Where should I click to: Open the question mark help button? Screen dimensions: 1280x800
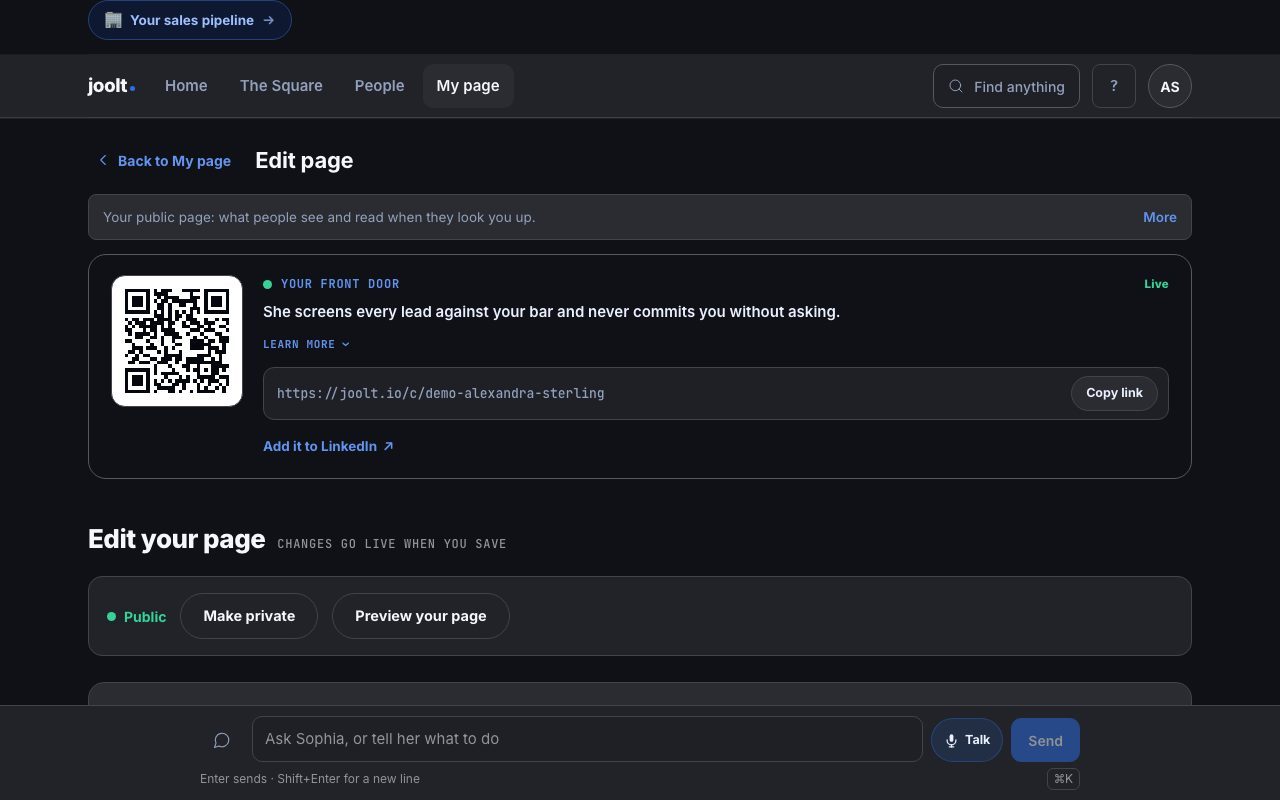[1114, 86]
